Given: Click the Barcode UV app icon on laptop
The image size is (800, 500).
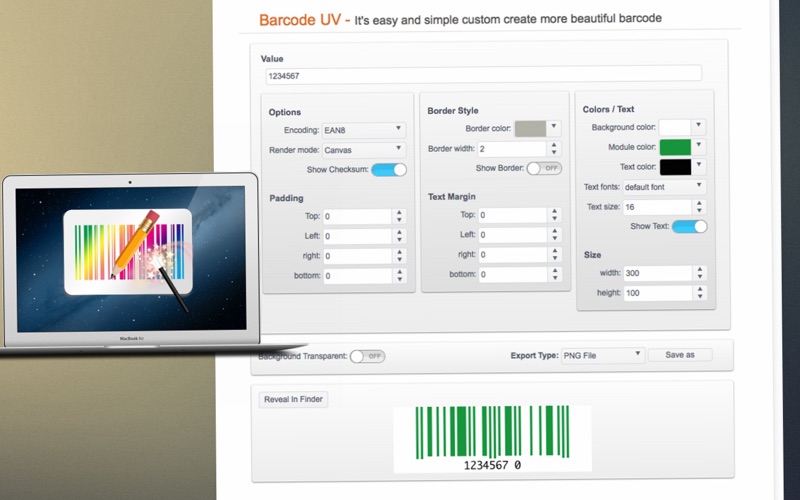Looking at the screenshot, I should (x=128, y=252).
